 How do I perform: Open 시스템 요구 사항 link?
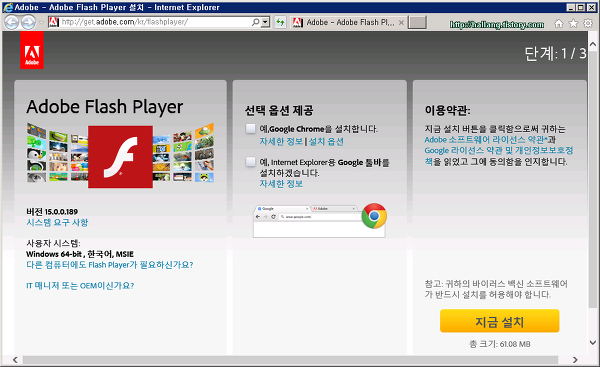57,222
